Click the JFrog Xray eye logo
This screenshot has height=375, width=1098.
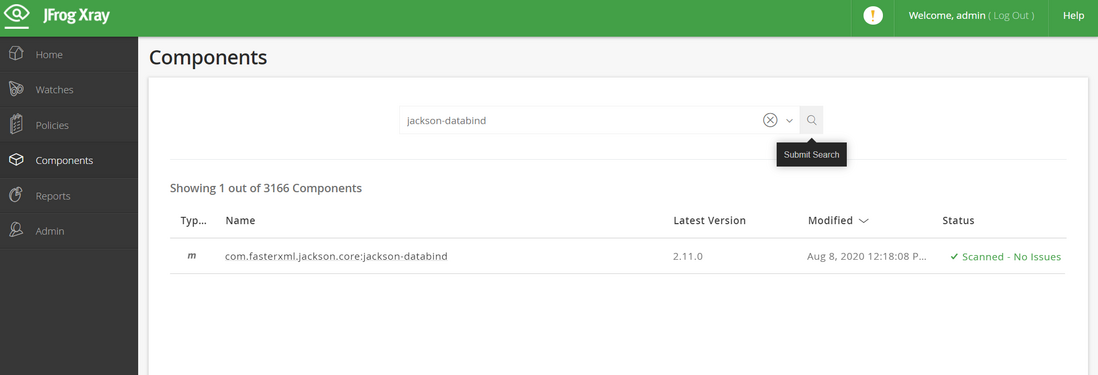click(17, 15)
